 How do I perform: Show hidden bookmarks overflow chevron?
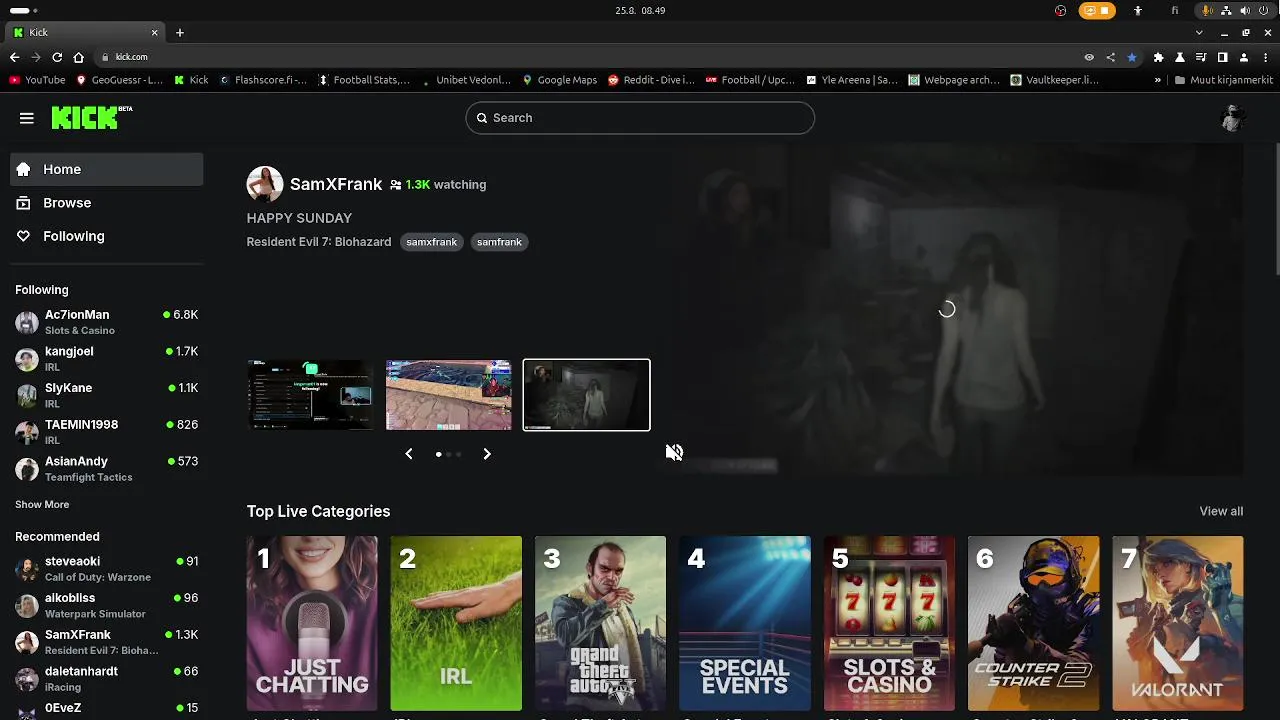tap(1158, 80)
